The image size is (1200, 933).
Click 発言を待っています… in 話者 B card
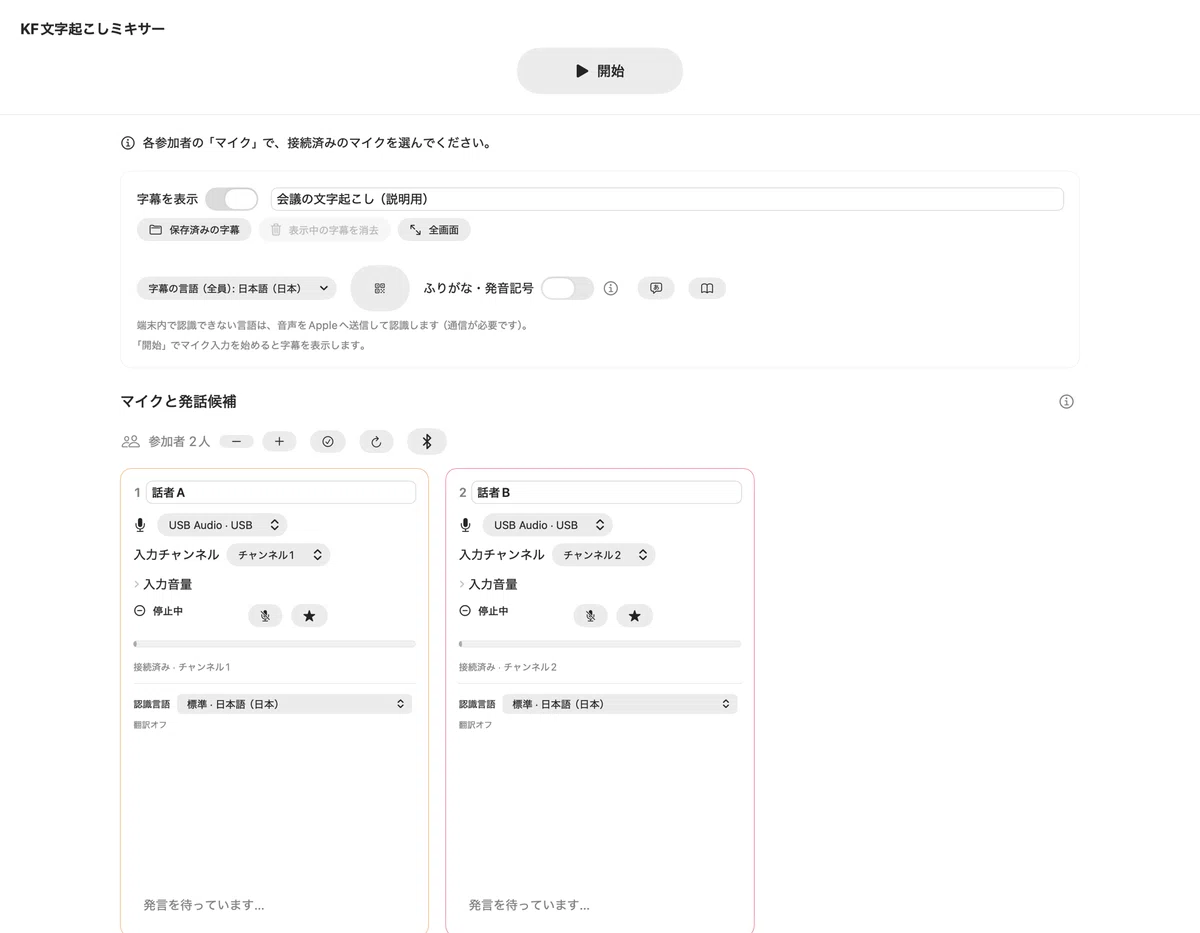click(529, 905)
